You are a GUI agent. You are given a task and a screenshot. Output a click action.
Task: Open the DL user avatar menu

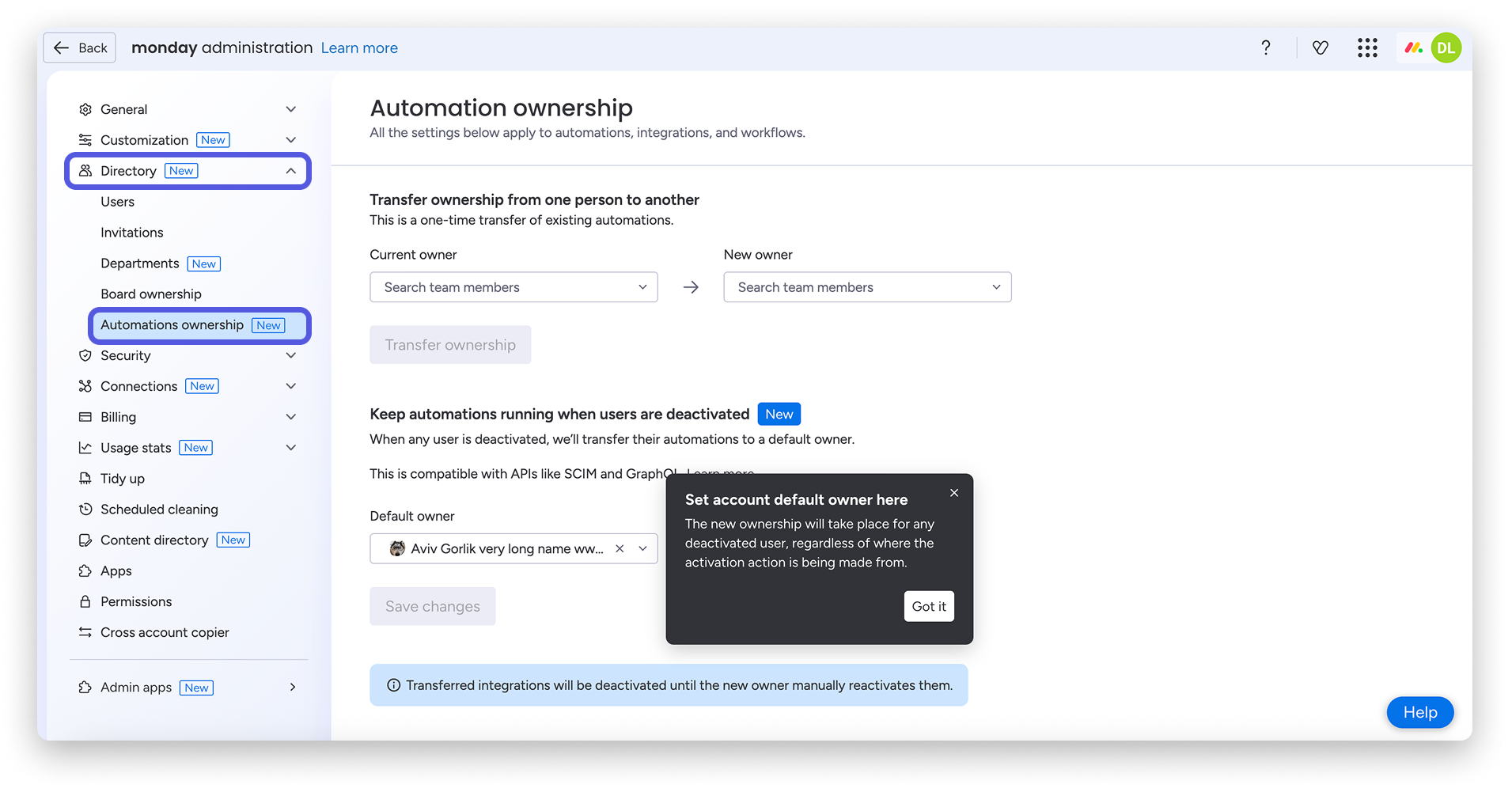[x=1446, y=48]
